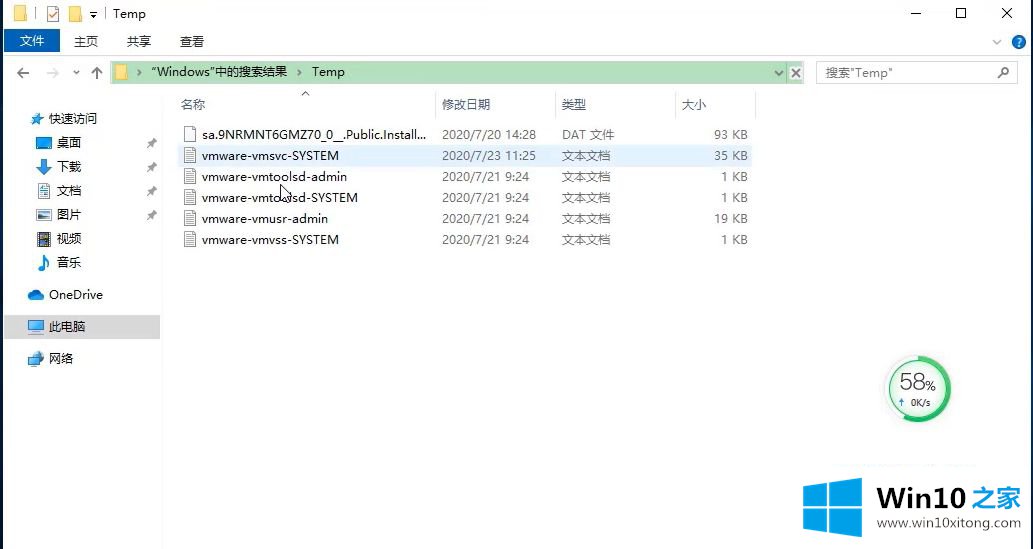
Task: Sort by 大小 column header
Action: (x=693, y=104)
